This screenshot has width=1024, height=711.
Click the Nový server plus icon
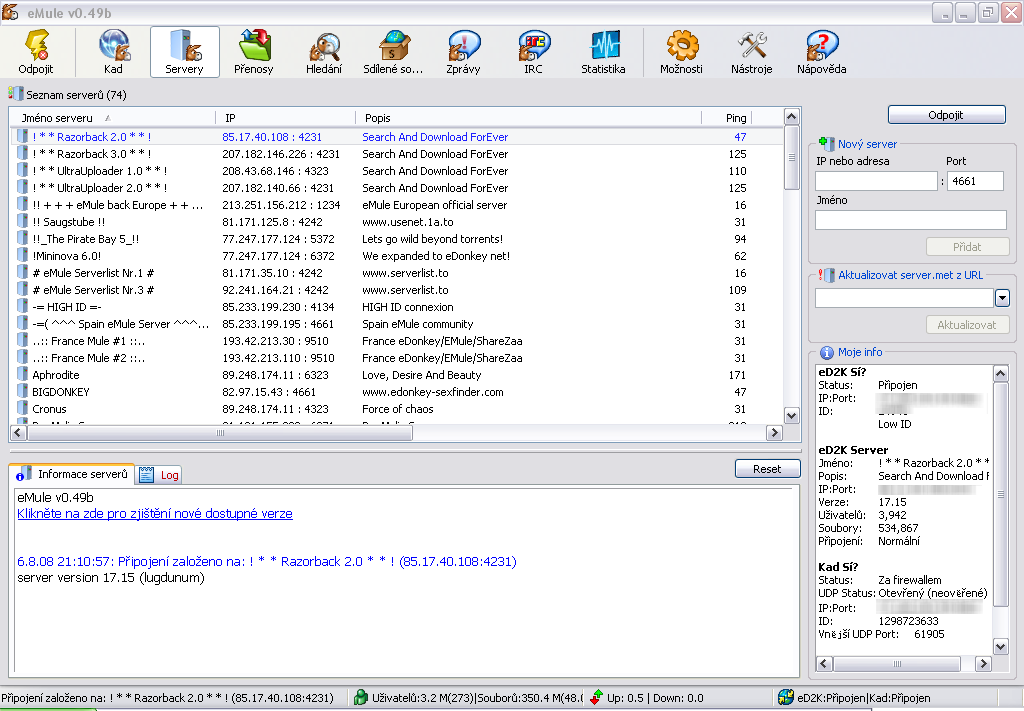point(827,144)
